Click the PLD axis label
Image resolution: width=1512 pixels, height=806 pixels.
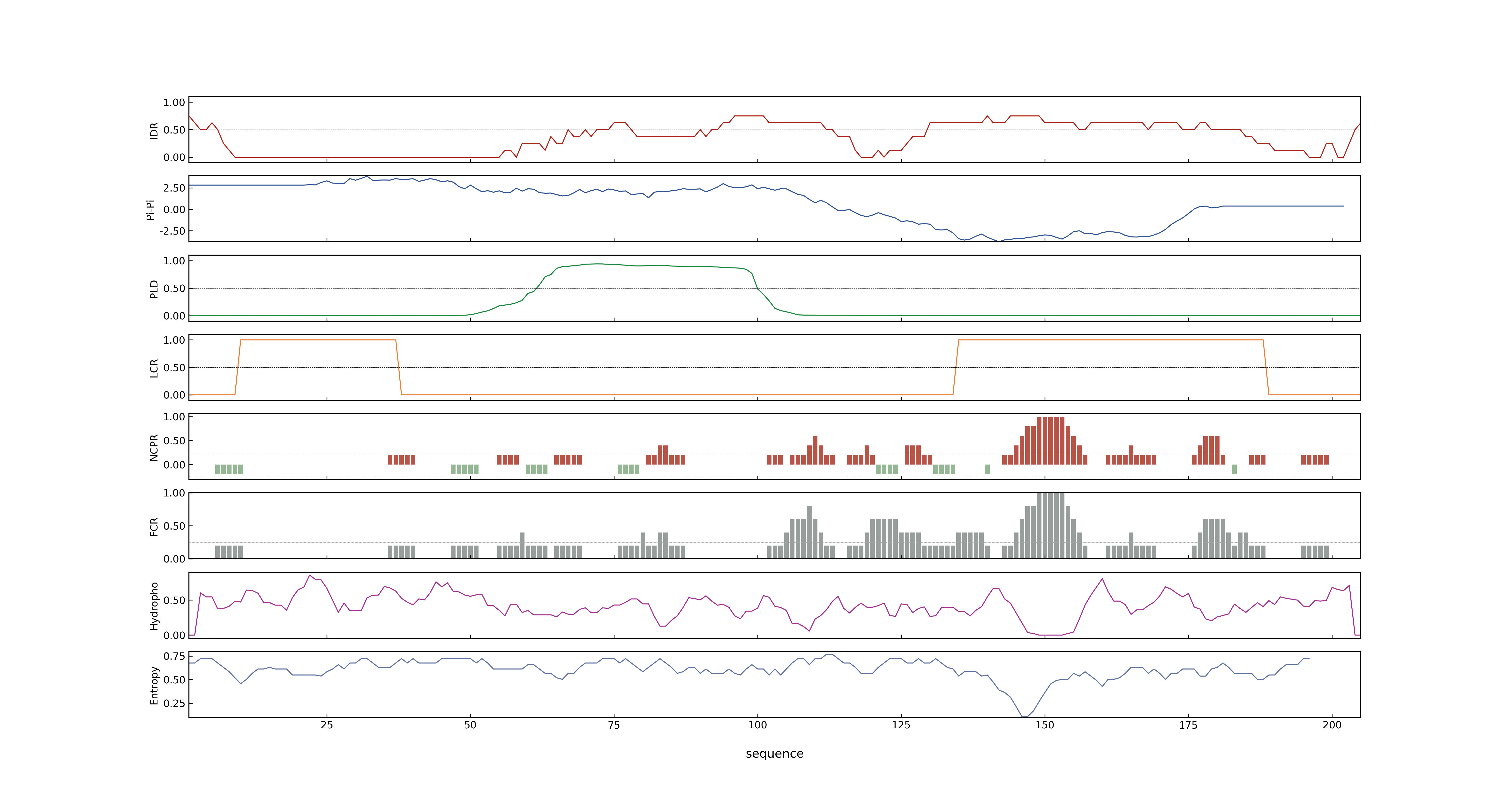pos(154,288)
